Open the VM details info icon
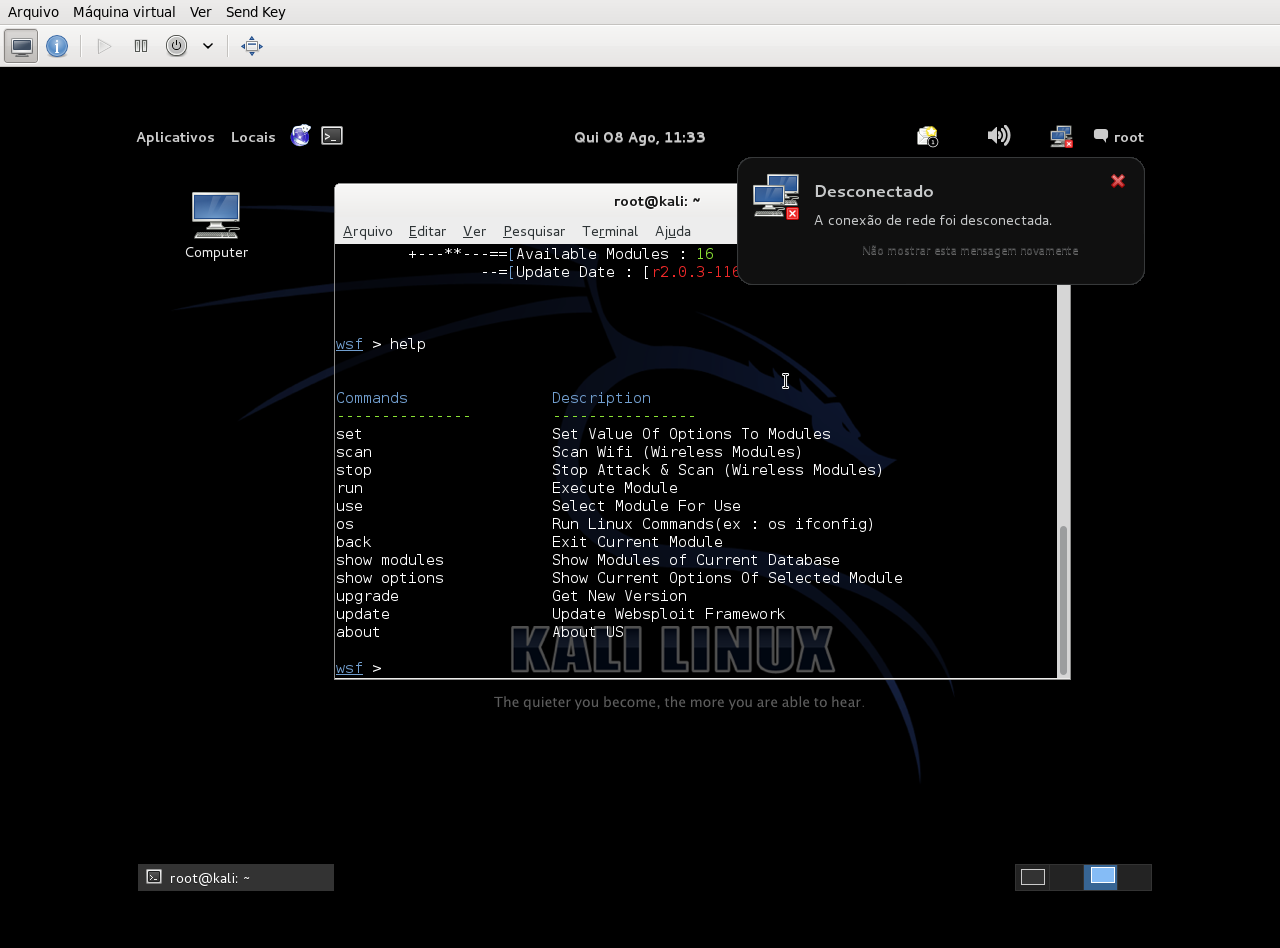Viewport: 1280px width, 948px height. point(57,46)
